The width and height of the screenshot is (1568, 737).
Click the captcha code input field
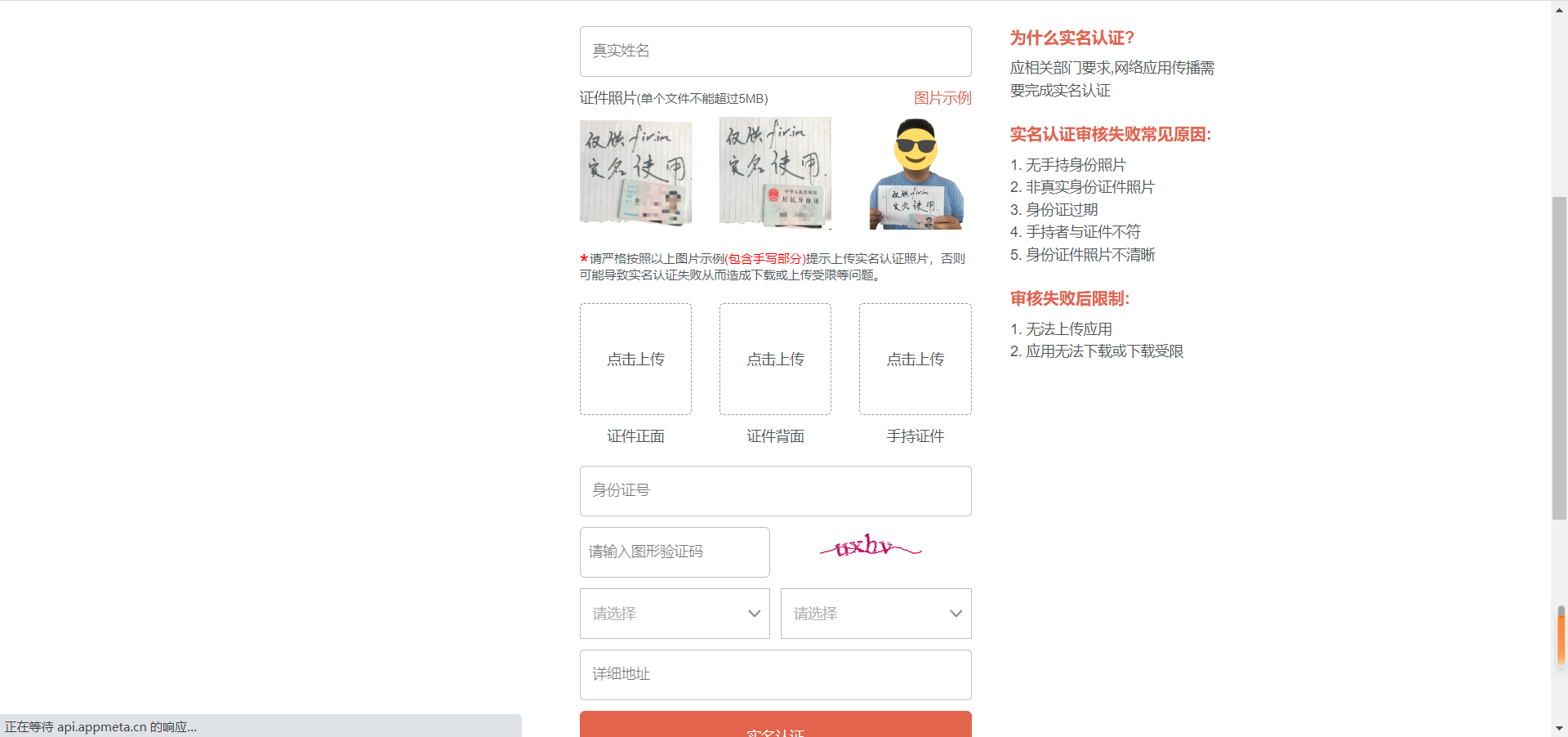click(x=675, y=552)
